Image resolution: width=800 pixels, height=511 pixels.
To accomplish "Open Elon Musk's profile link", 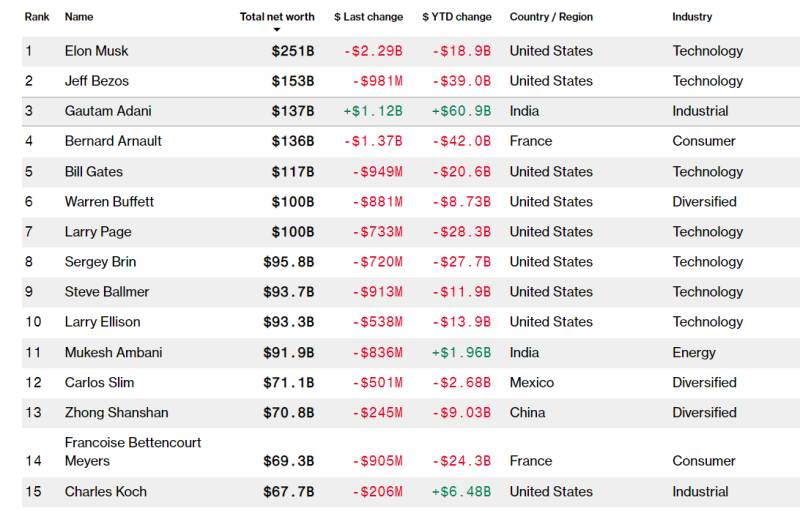I will pyautogui.click(x=96, y=51).
